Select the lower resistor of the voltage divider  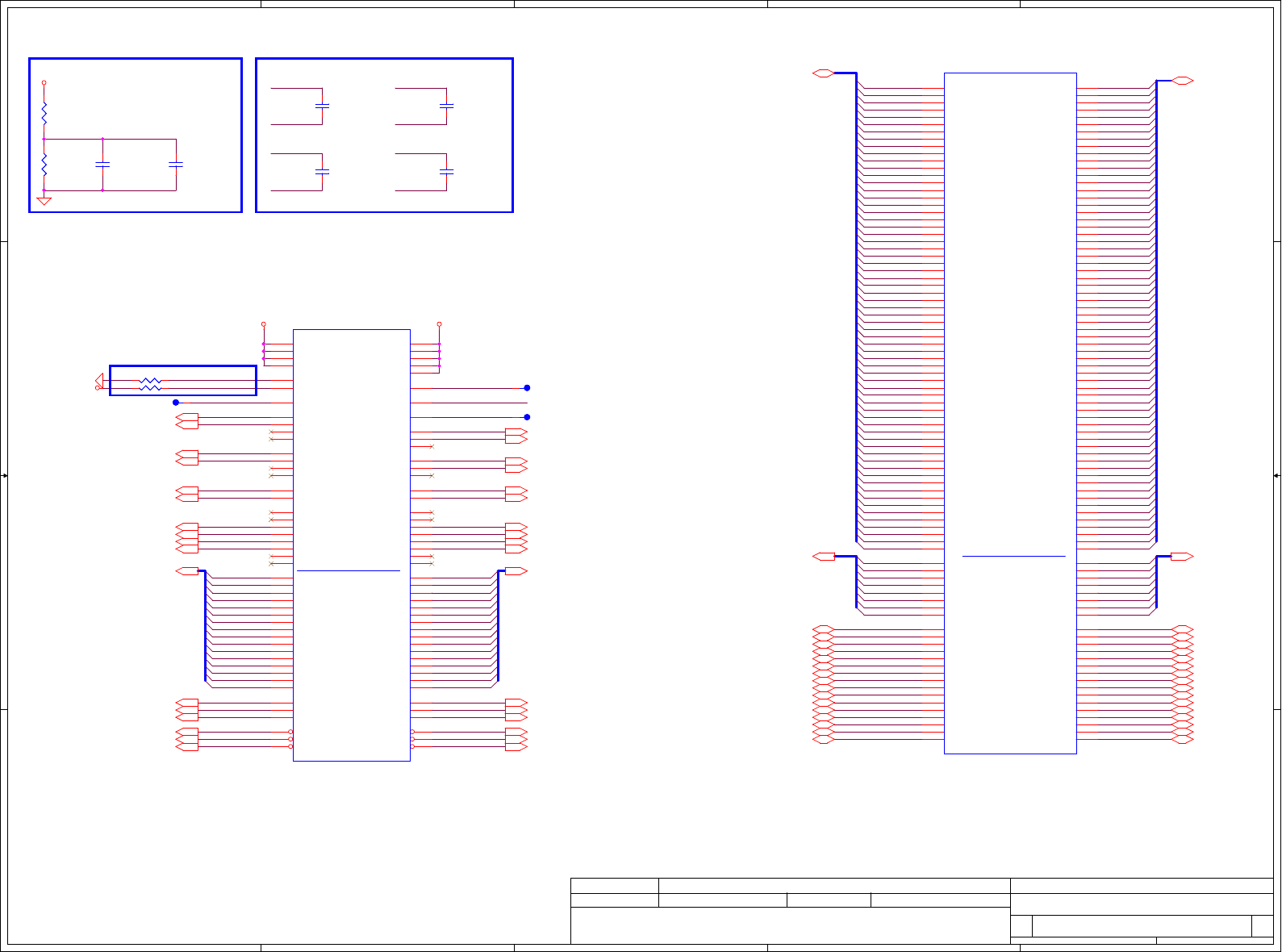coord(44,165)
